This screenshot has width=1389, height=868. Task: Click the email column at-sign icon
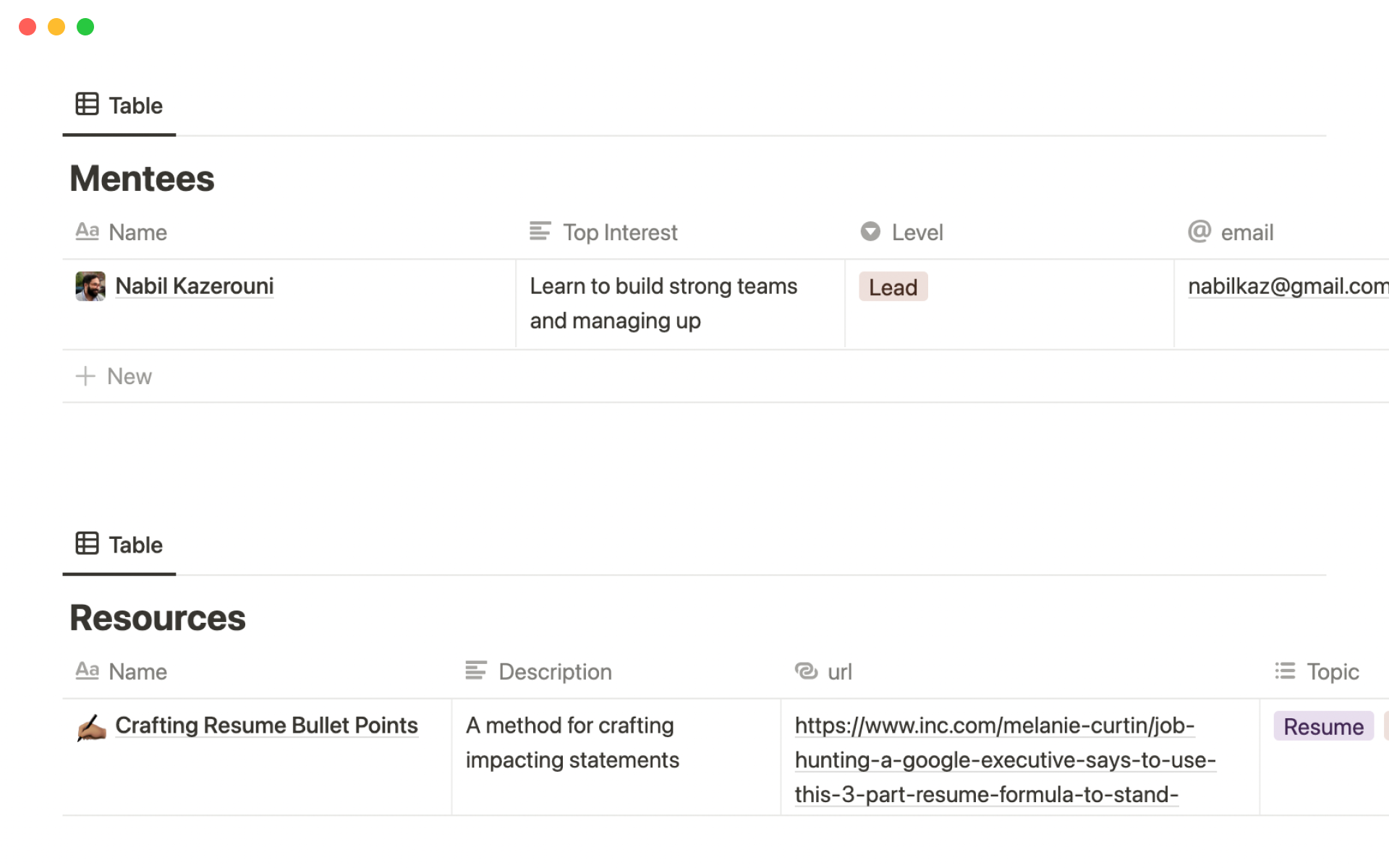coord(1199,231)
